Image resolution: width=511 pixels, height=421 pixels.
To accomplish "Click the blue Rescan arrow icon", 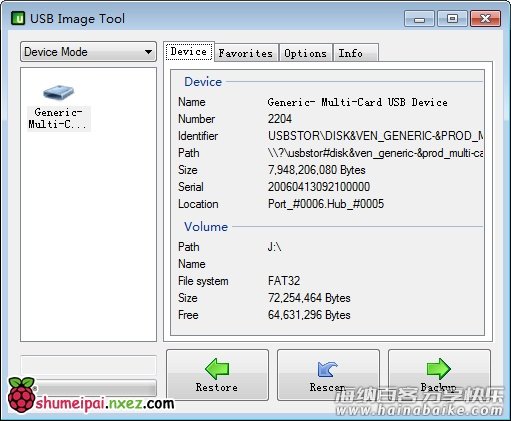I will tap(327, 369).
